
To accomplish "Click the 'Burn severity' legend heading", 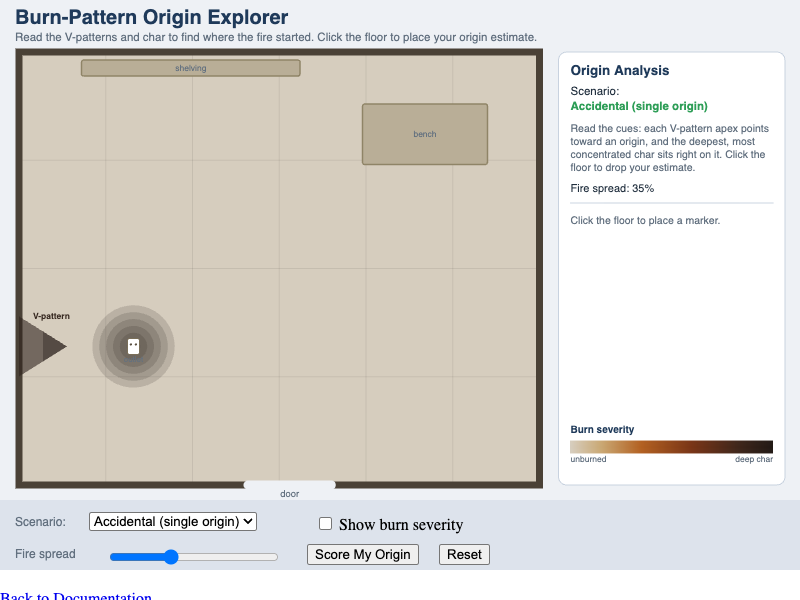I will click(602, 430).
